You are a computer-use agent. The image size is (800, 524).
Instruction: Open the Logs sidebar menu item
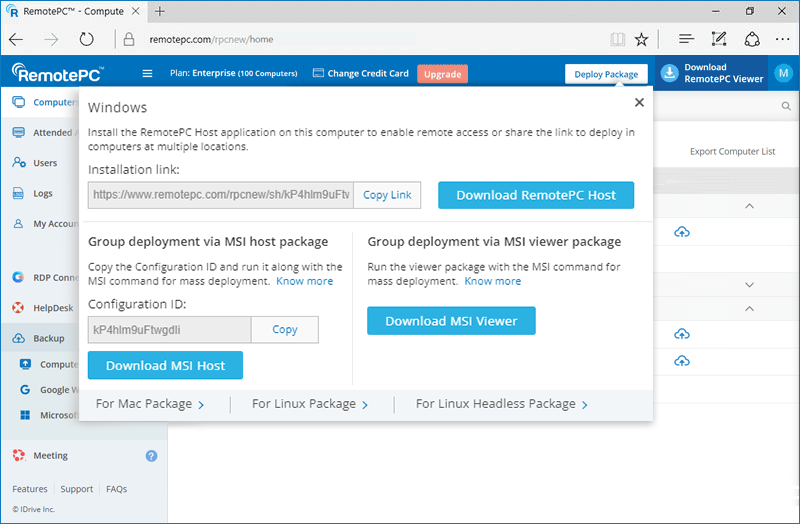click(x=43, y=193)
